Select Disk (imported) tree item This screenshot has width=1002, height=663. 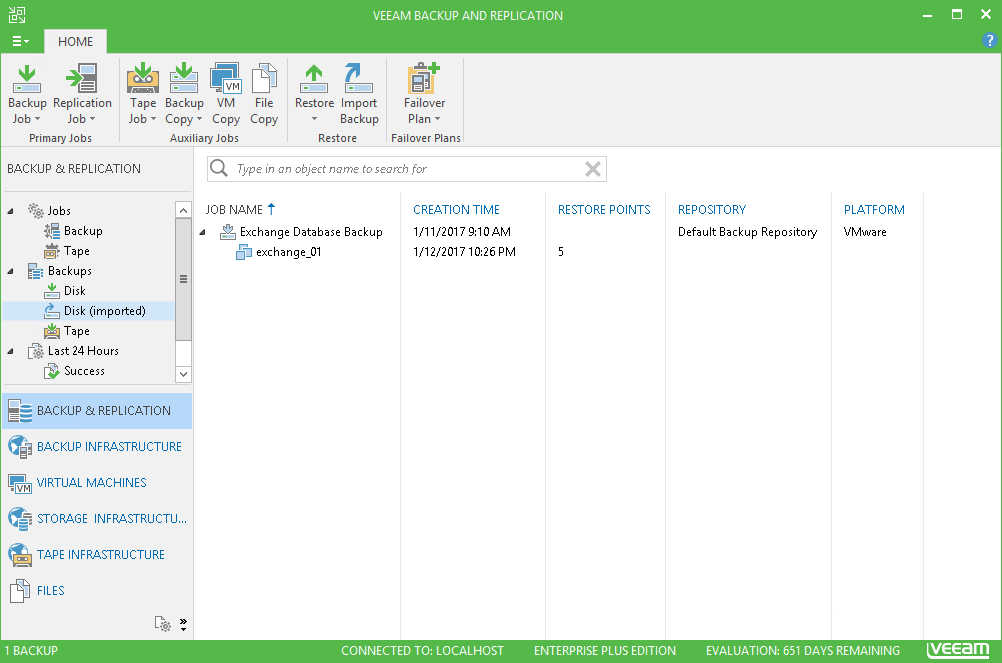pyautogui.click(x=104, y=311)
